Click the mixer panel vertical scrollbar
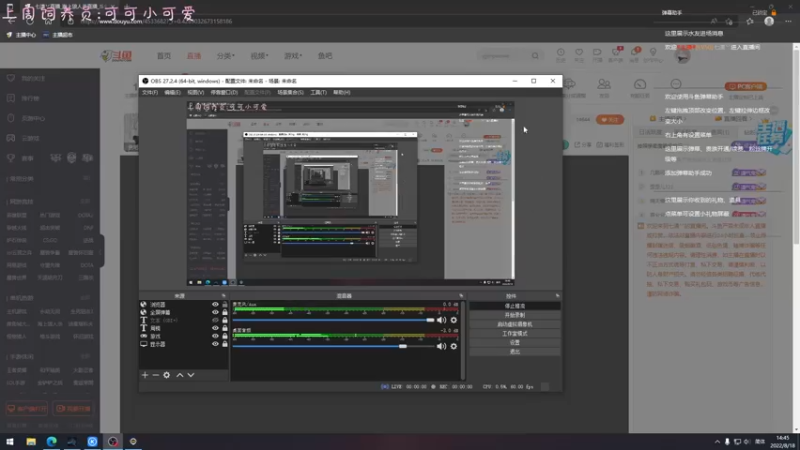Image resolution: width=800 pixels, height=450 pixels. click(463, 339)
